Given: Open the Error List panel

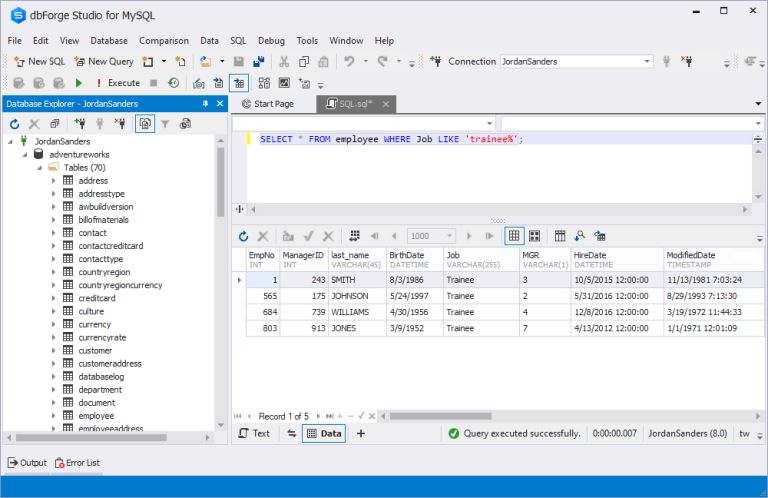Looking at the screenshot, I should (x=77, y=463).
